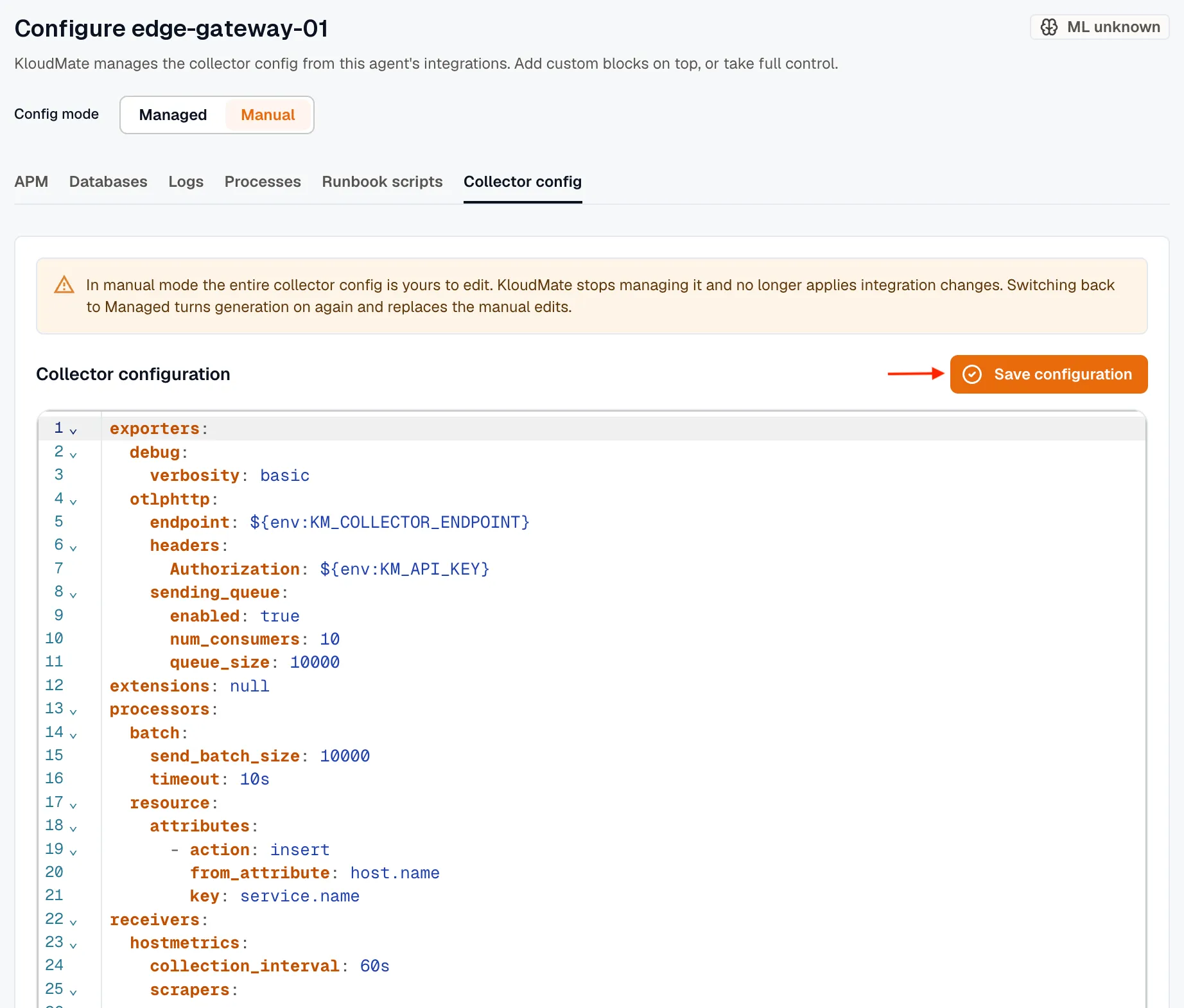
Task: Click the ML unknown brain icon
Action: coord(1049,27)
